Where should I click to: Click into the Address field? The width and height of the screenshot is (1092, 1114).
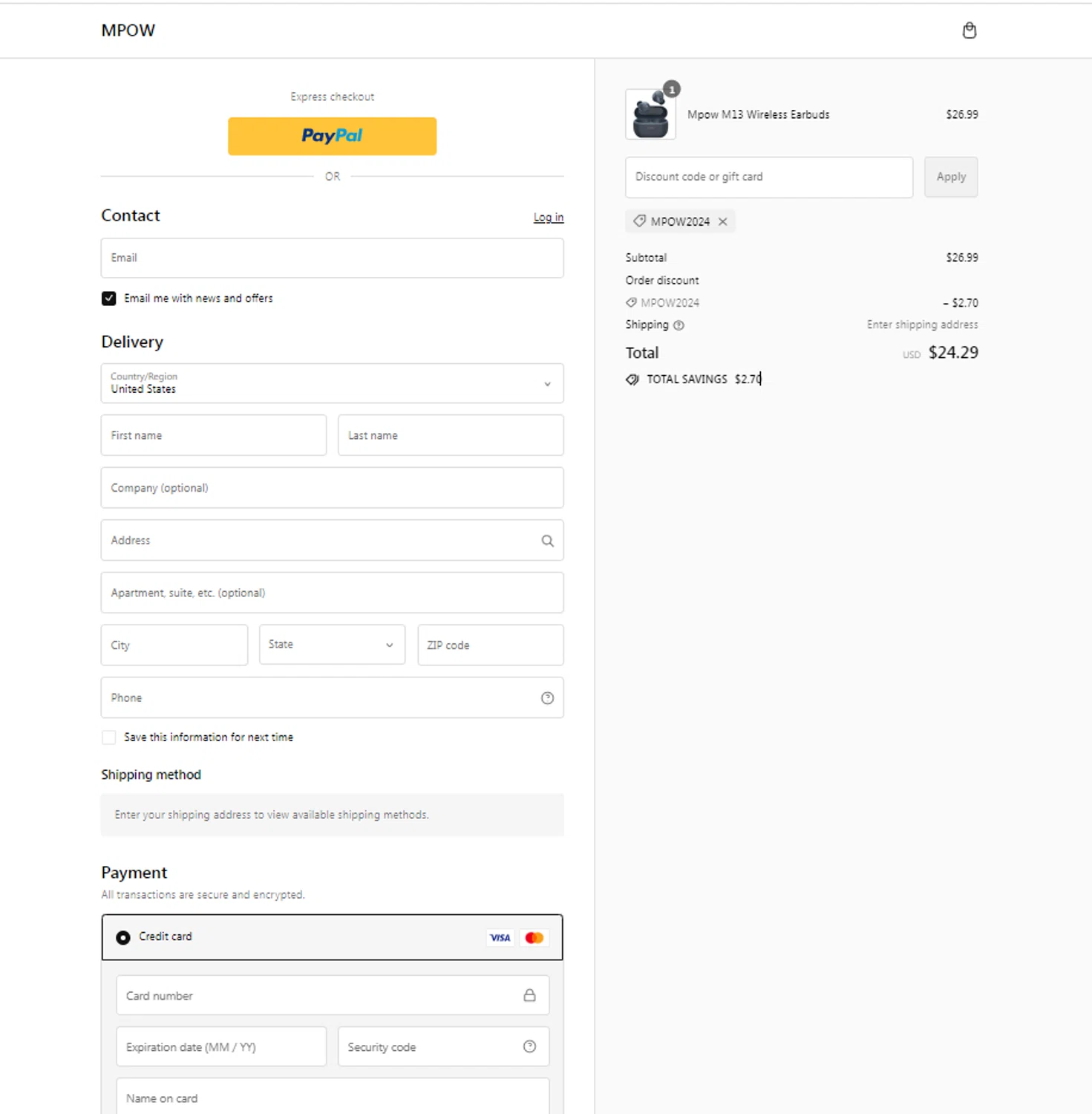[332, 540]
